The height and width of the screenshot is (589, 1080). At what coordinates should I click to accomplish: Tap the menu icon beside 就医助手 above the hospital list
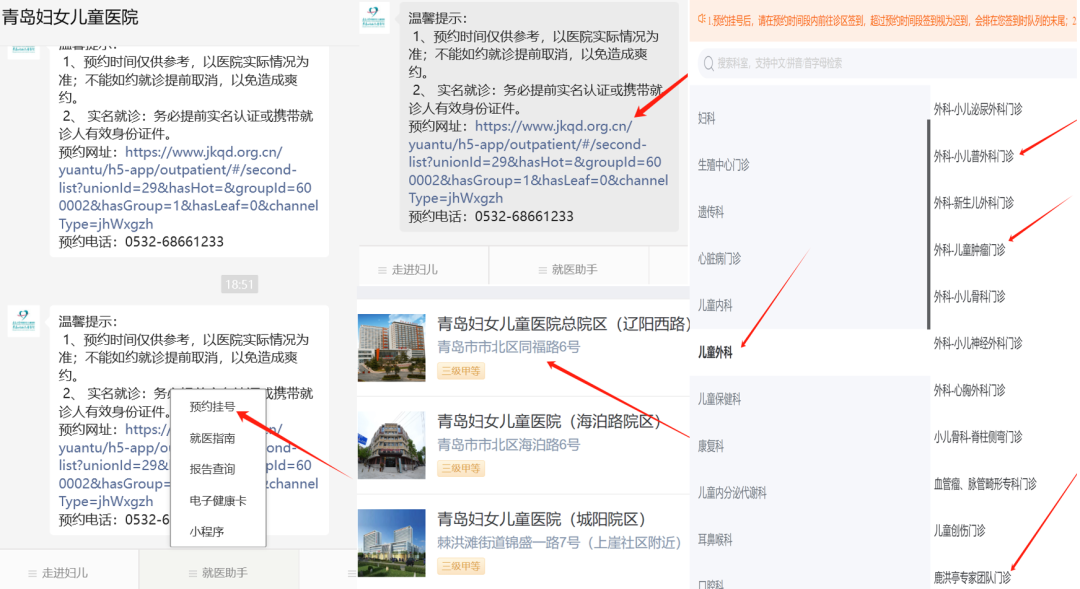[542, 270]
